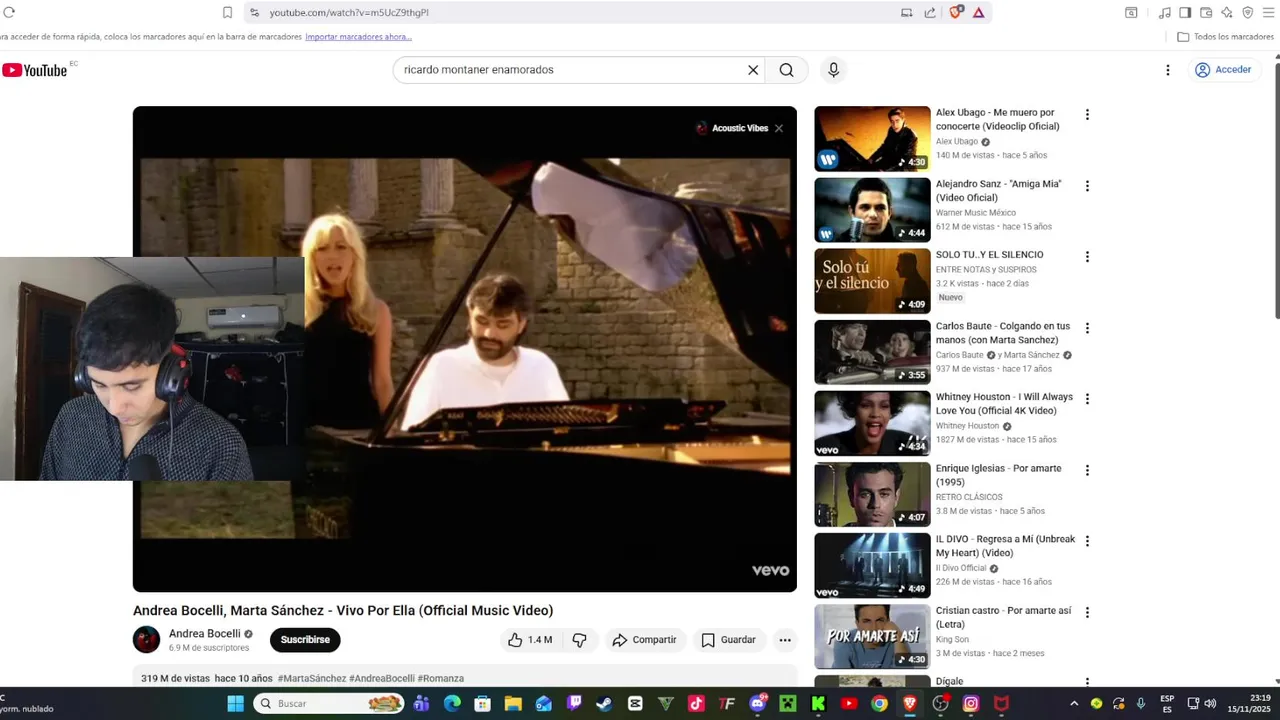Click the Acoustic Vibes channel card
The height and width of the screenshot is (720, 1280).
[x=732, y=128]
